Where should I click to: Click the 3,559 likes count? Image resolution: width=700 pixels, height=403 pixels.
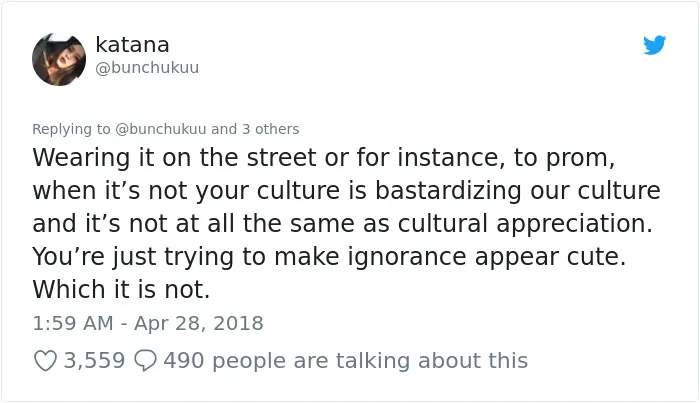(x=94, y=361)
